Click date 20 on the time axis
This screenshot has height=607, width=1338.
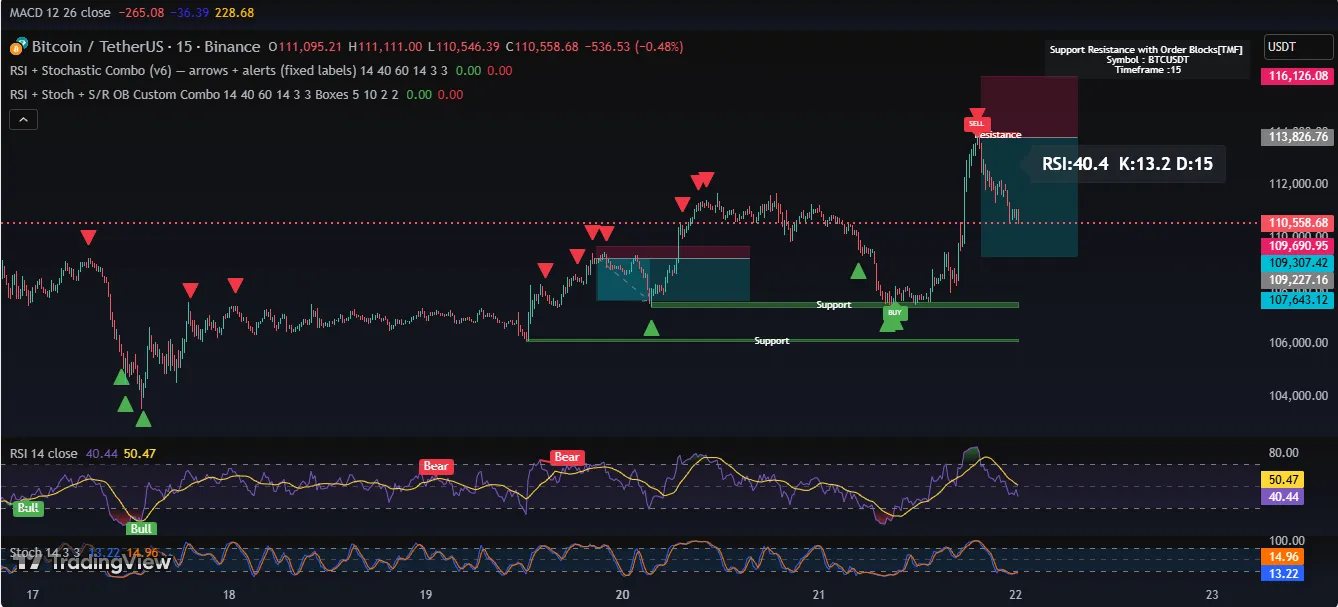pyautogui.click(x=622, y=595)
